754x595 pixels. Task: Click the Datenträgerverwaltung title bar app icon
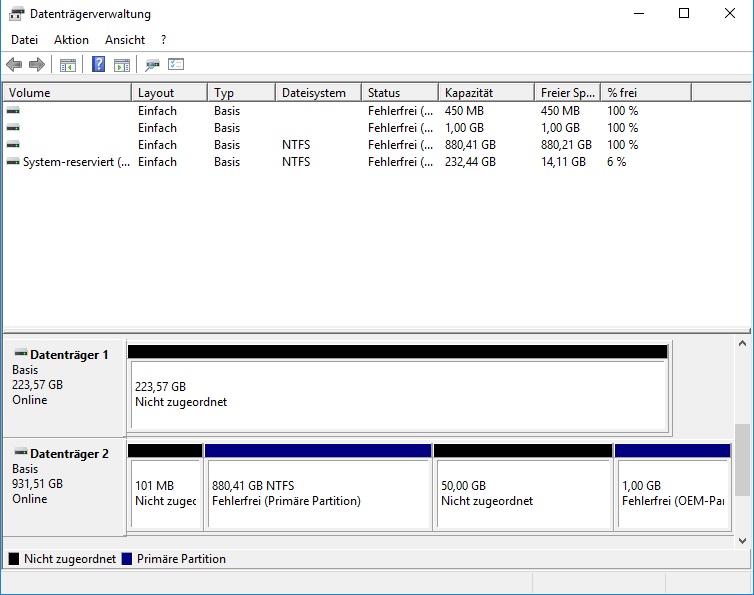(x=16, y=14)
